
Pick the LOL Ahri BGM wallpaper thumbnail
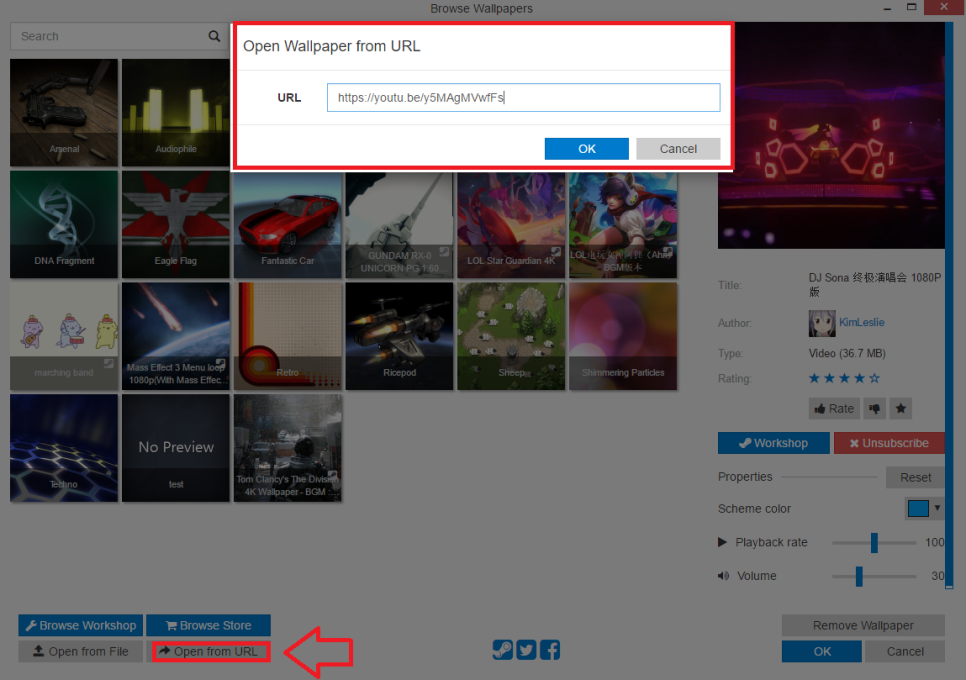623,224
